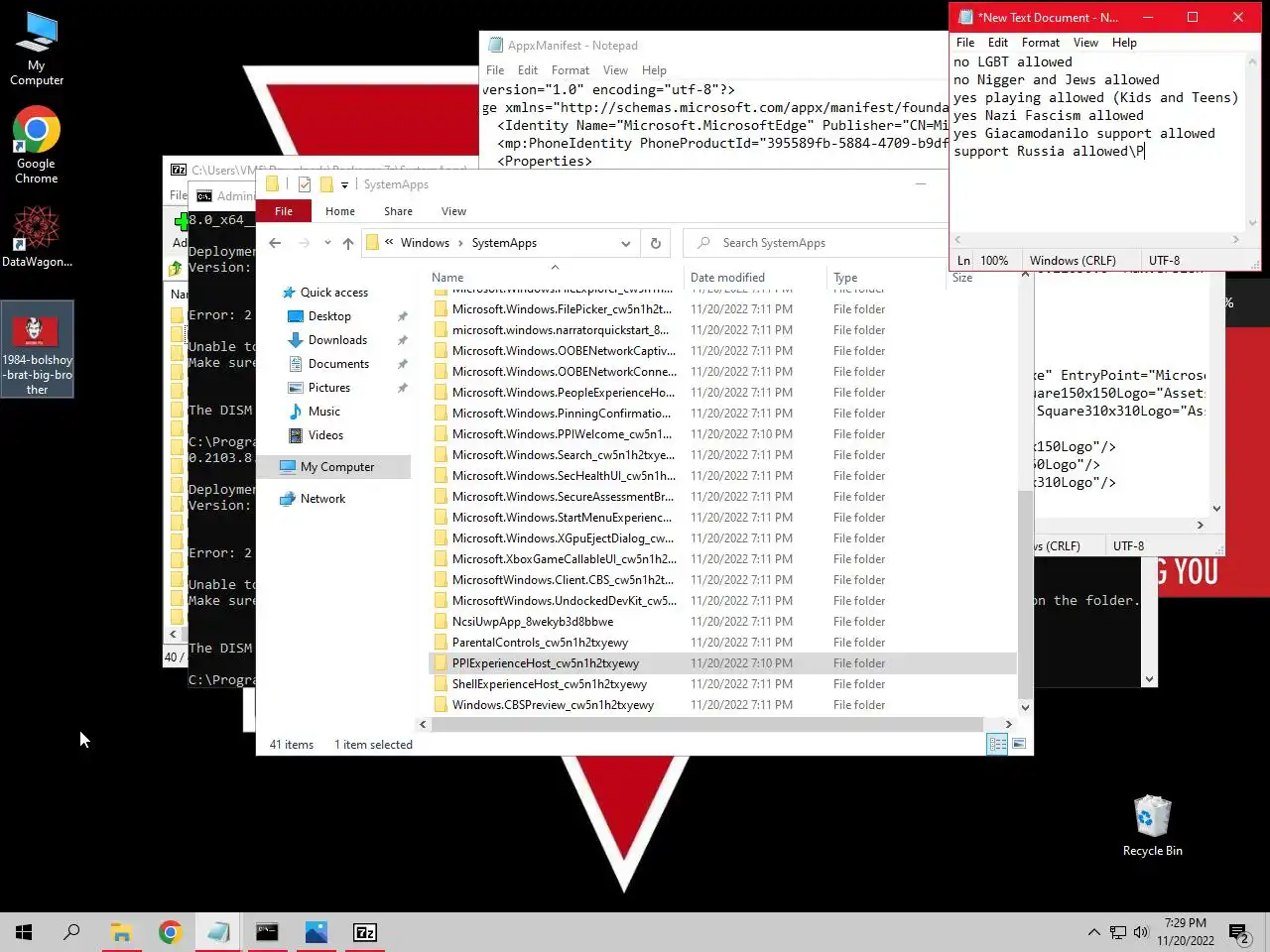The height and width of the screenshot is (952, 1270).
Task: Click the forward arrow in Explorer
Action: click(x=305, y=243)
